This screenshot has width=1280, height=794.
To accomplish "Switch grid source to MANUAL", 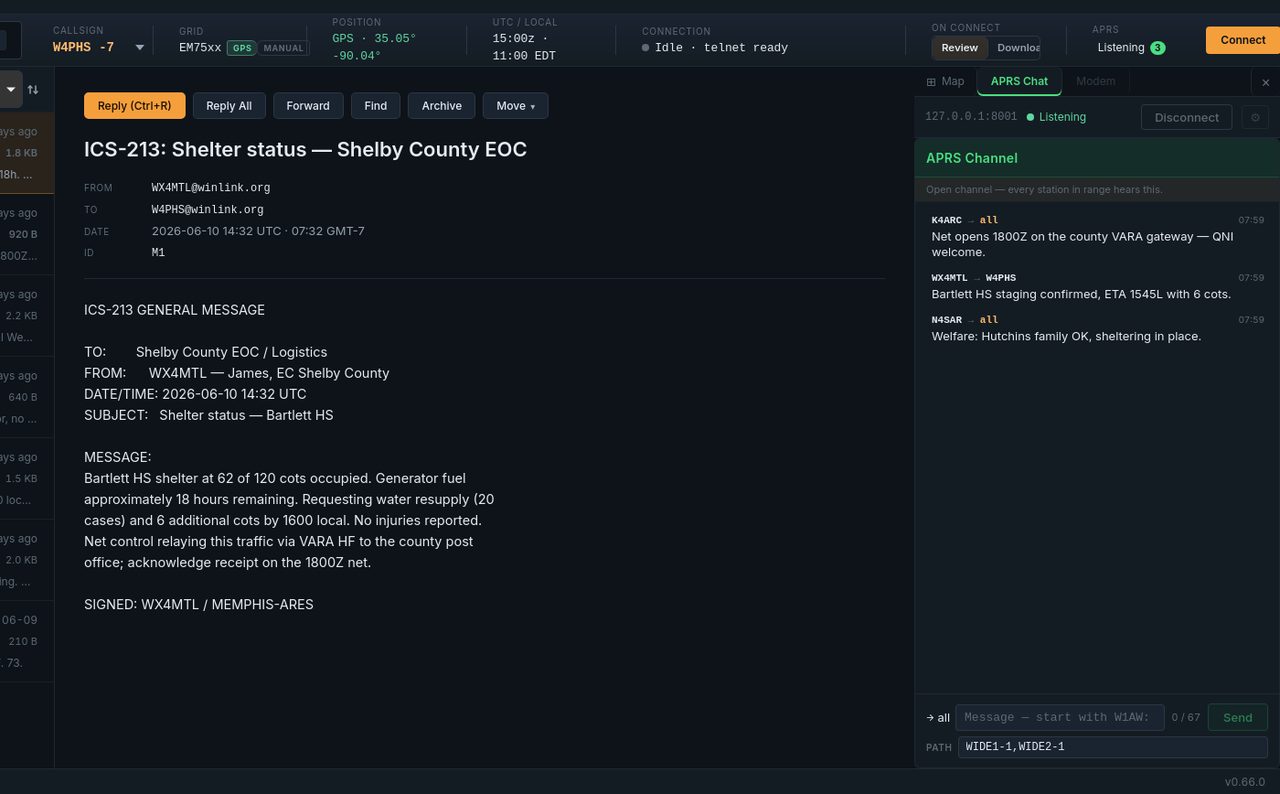I will tap(283, 48).
